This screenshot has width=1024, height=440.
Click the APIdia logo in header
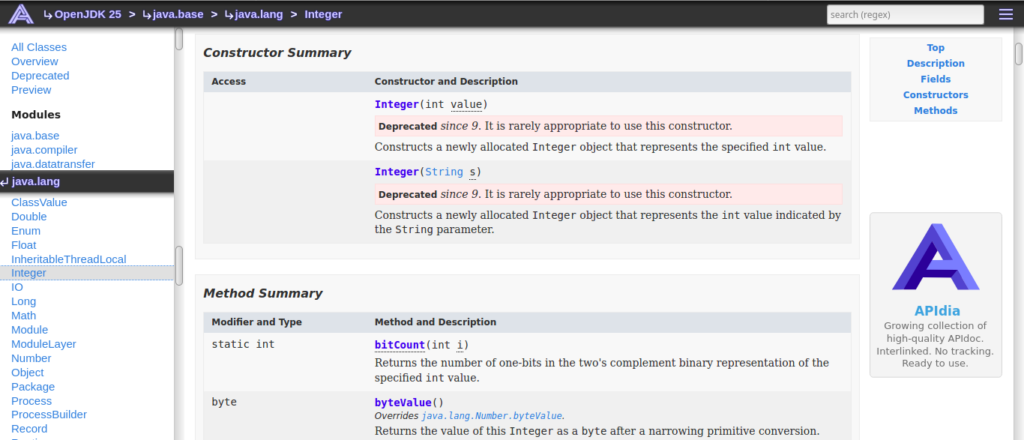pyautogui.click(x=21, y=14)
